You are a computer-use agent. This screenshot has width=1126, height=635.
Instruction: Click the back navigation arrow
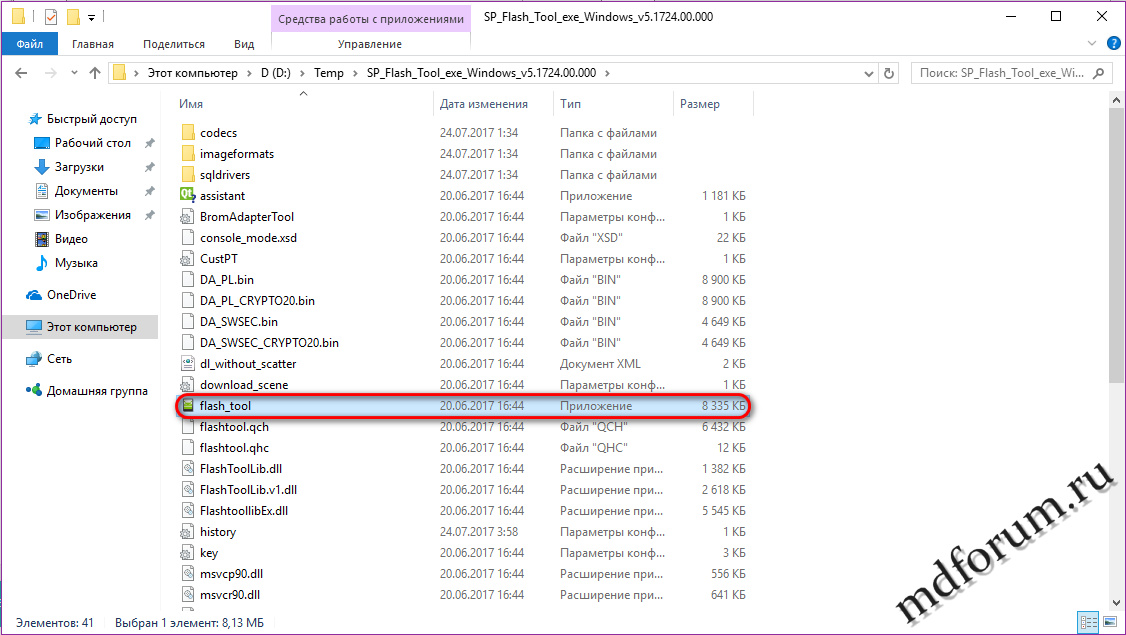click(22, 73)
